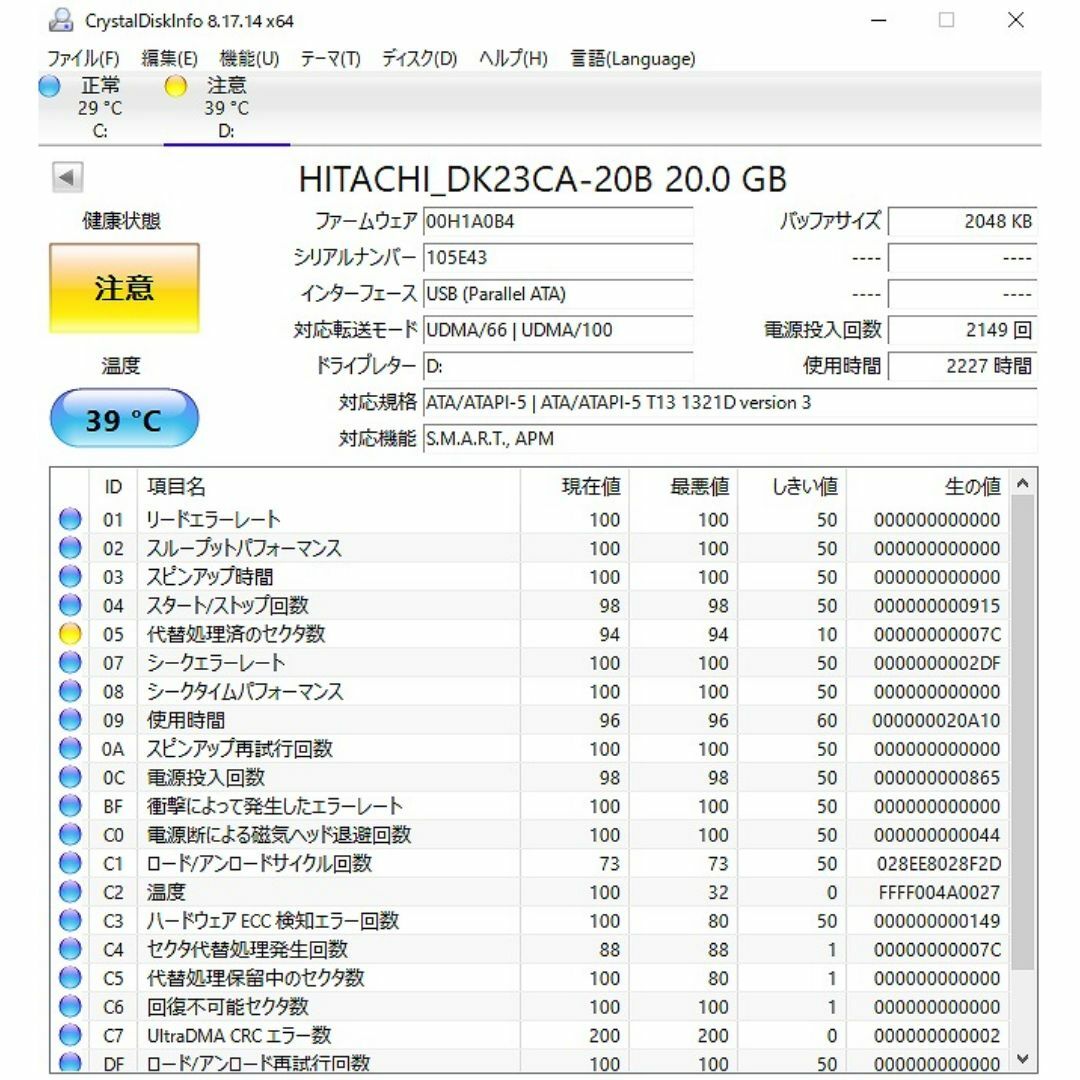Click the serial number field 105E43
Viewport: 1080px width, 1080px height.
pyautogui.click(x=558, y=258)
